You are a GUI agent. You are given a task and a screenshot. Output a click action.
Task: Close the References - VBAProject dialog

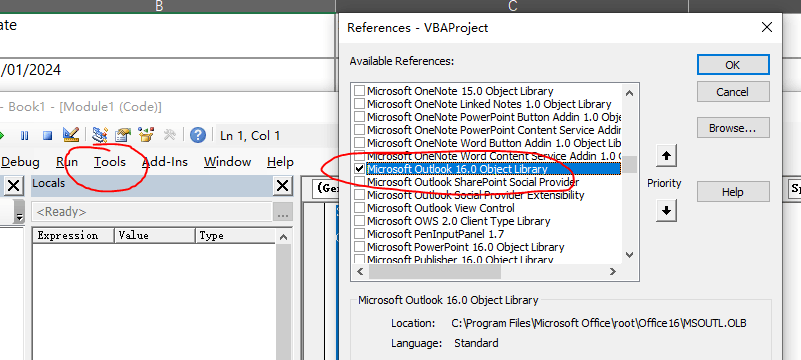click(x=767, y=28)
